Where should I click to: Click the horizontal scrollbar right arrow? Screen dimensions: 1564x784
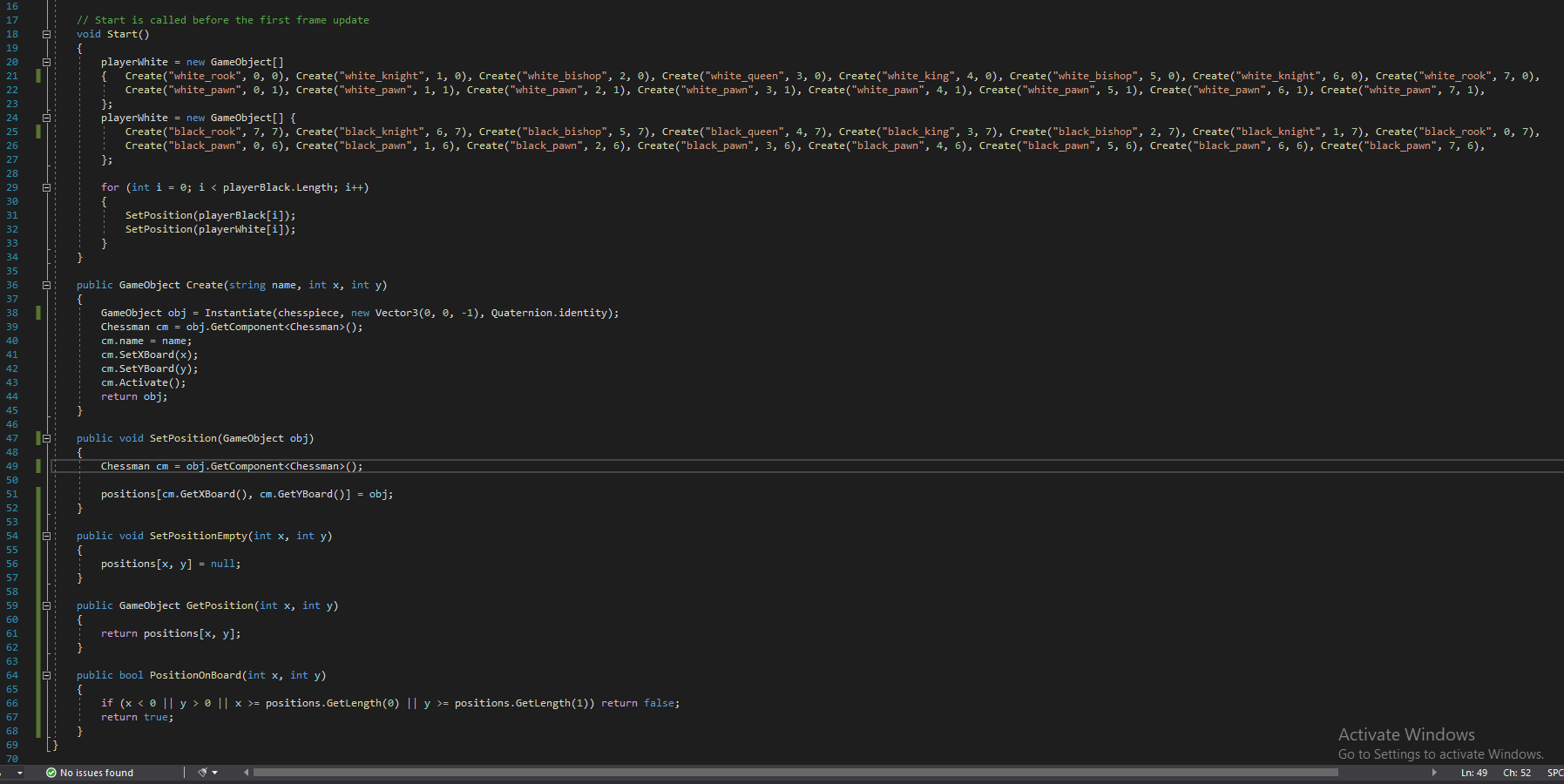[1434, 773]
